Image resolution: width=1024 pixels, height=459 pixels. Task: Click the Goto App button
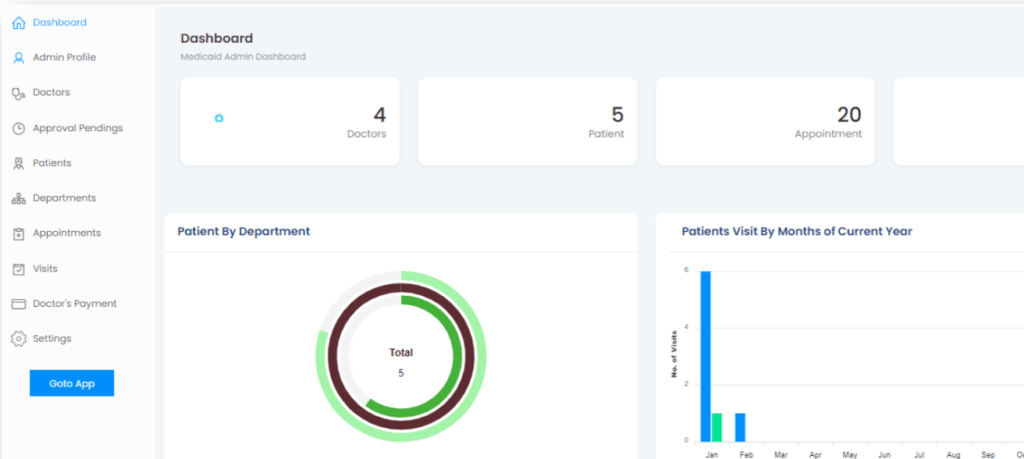(72, 383)
